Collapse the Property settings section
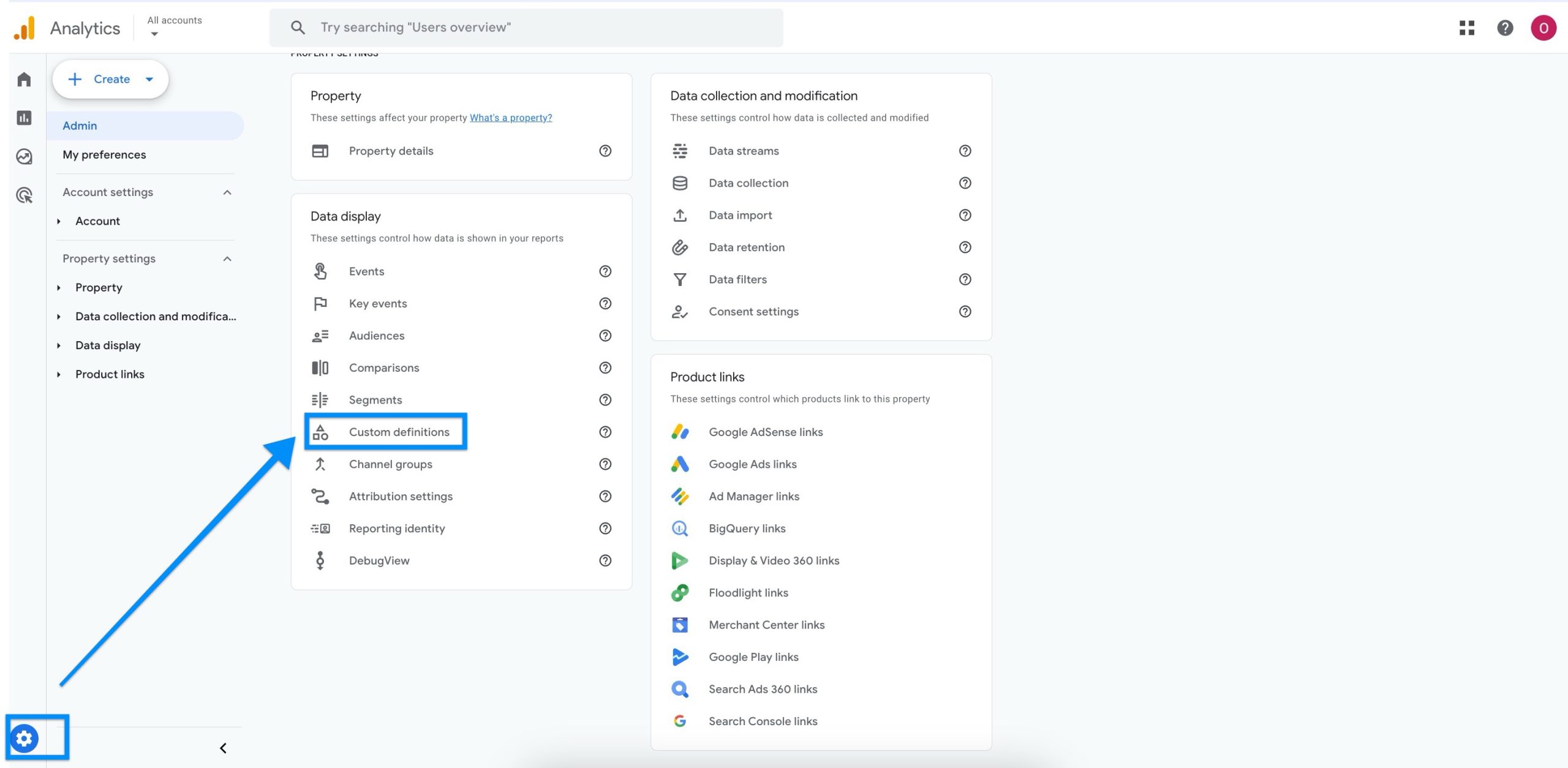Viewport: 1568px width, 768px height. (227, 258)
